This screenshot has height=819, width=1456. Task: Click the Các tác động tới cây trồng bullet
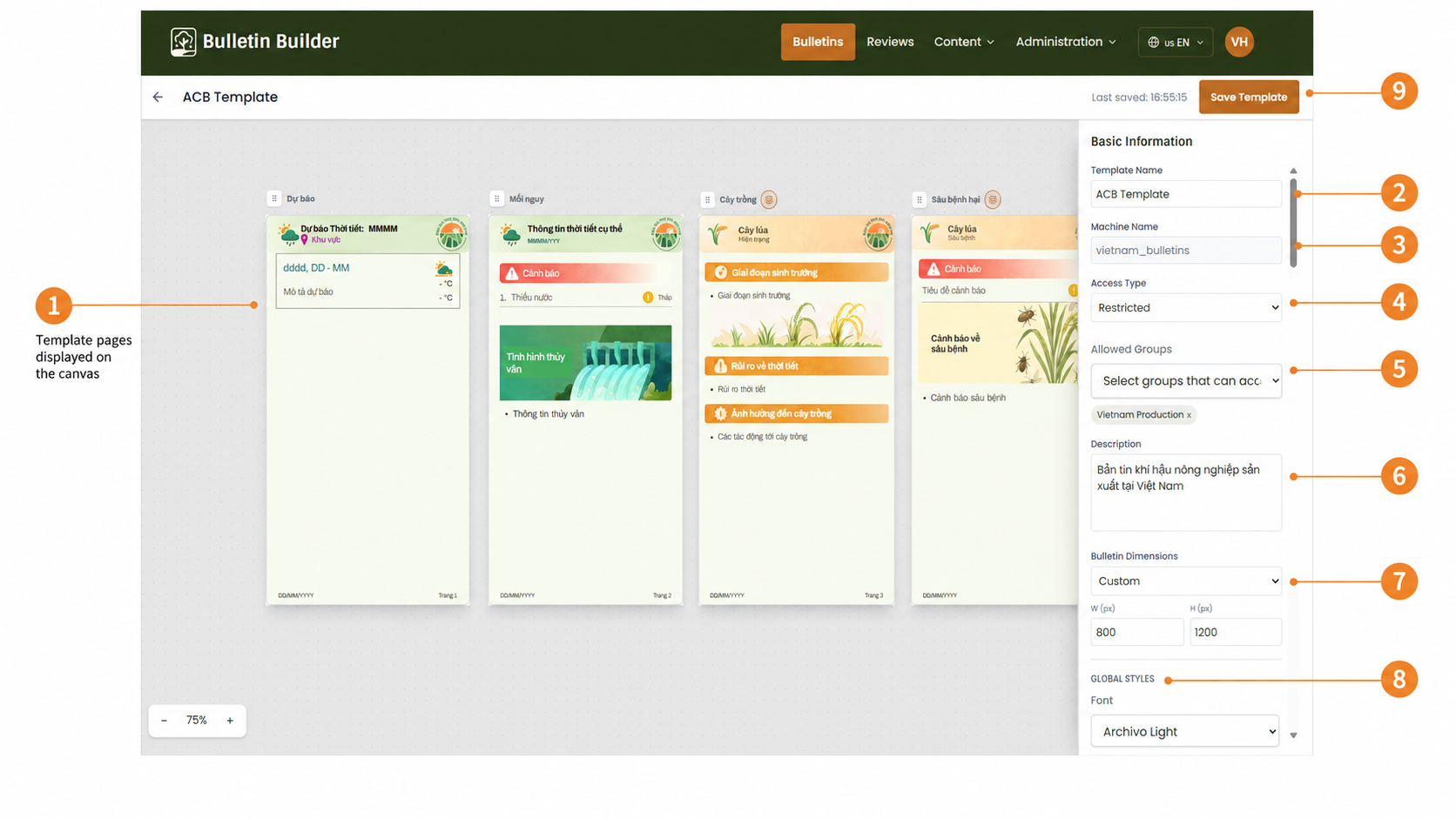click(x=759, y=437)
